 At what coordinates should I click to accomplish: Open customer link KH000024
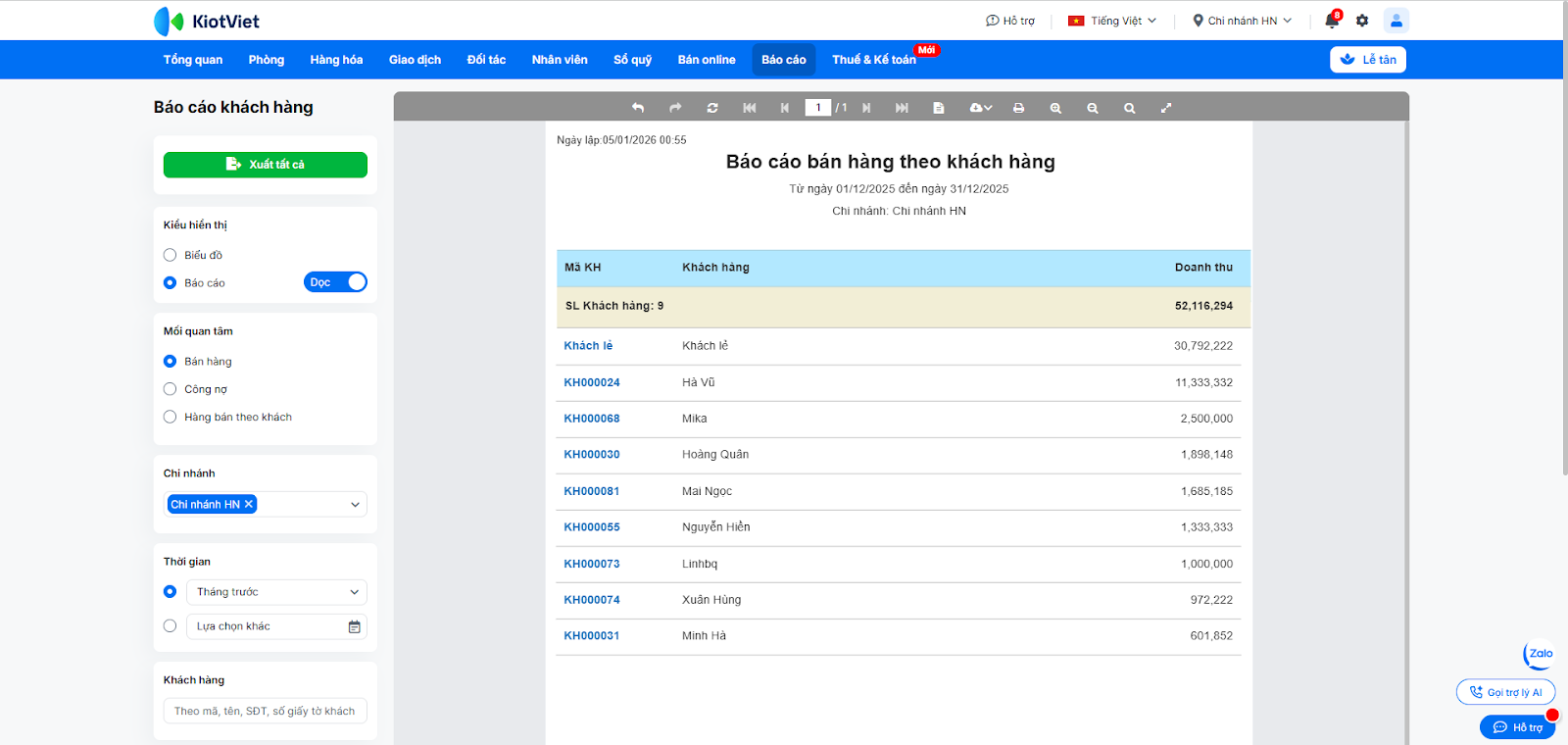pos(592,382)
